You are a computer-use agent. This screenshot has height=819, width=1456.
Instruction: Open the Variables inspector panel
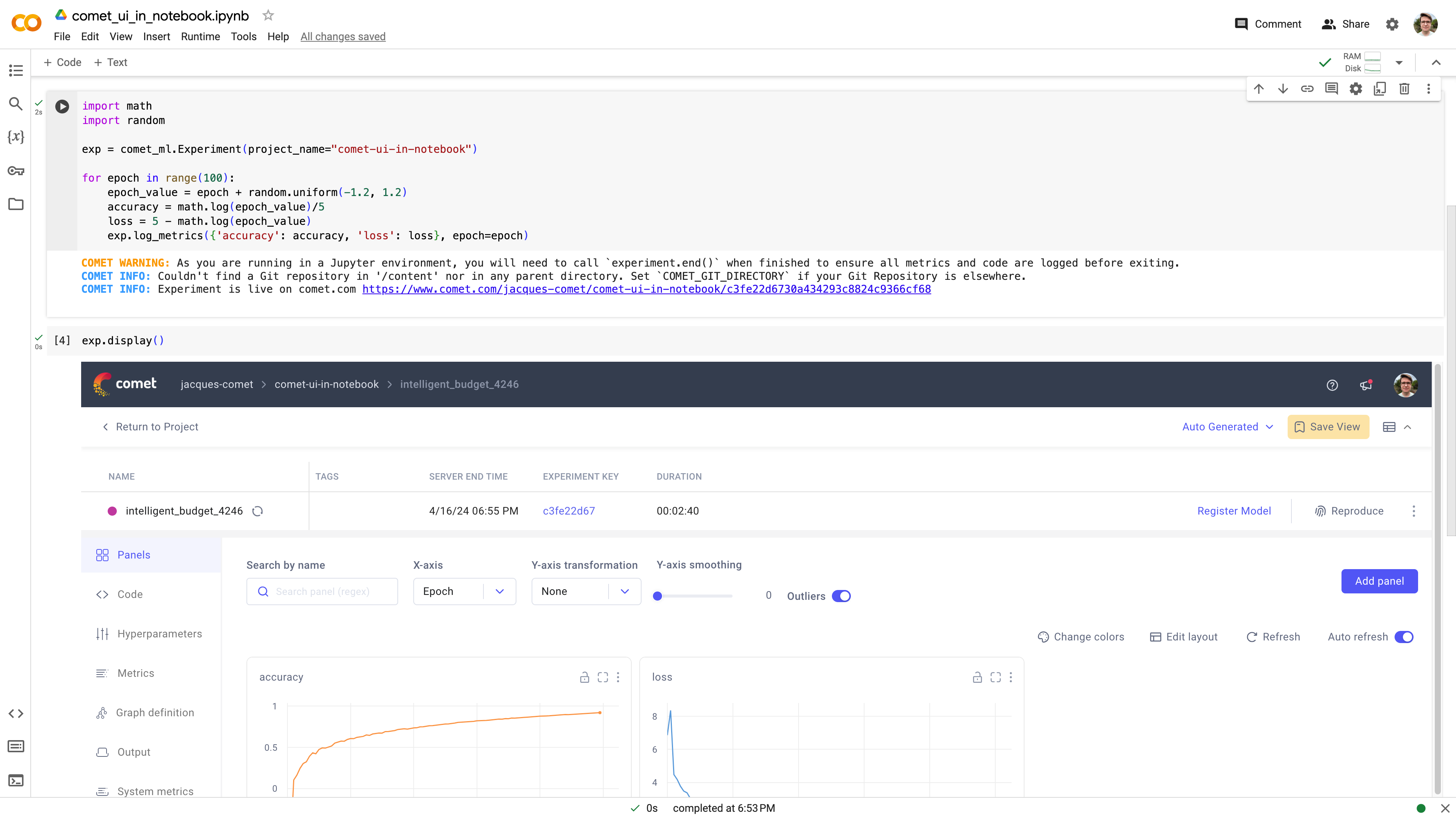pos(15,137)
